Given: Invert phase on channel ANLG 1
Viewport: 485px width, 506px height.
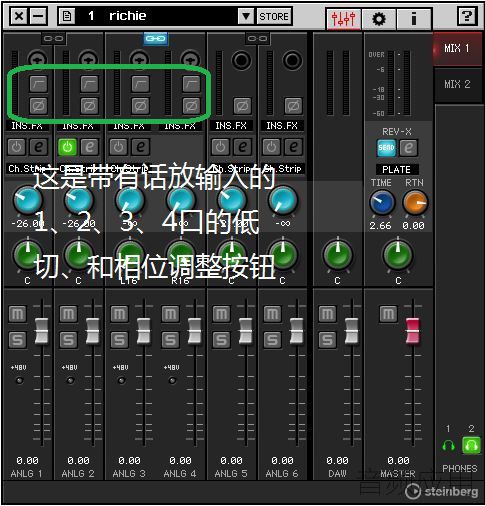Looking at the screenshot, I should coord(38,106).
